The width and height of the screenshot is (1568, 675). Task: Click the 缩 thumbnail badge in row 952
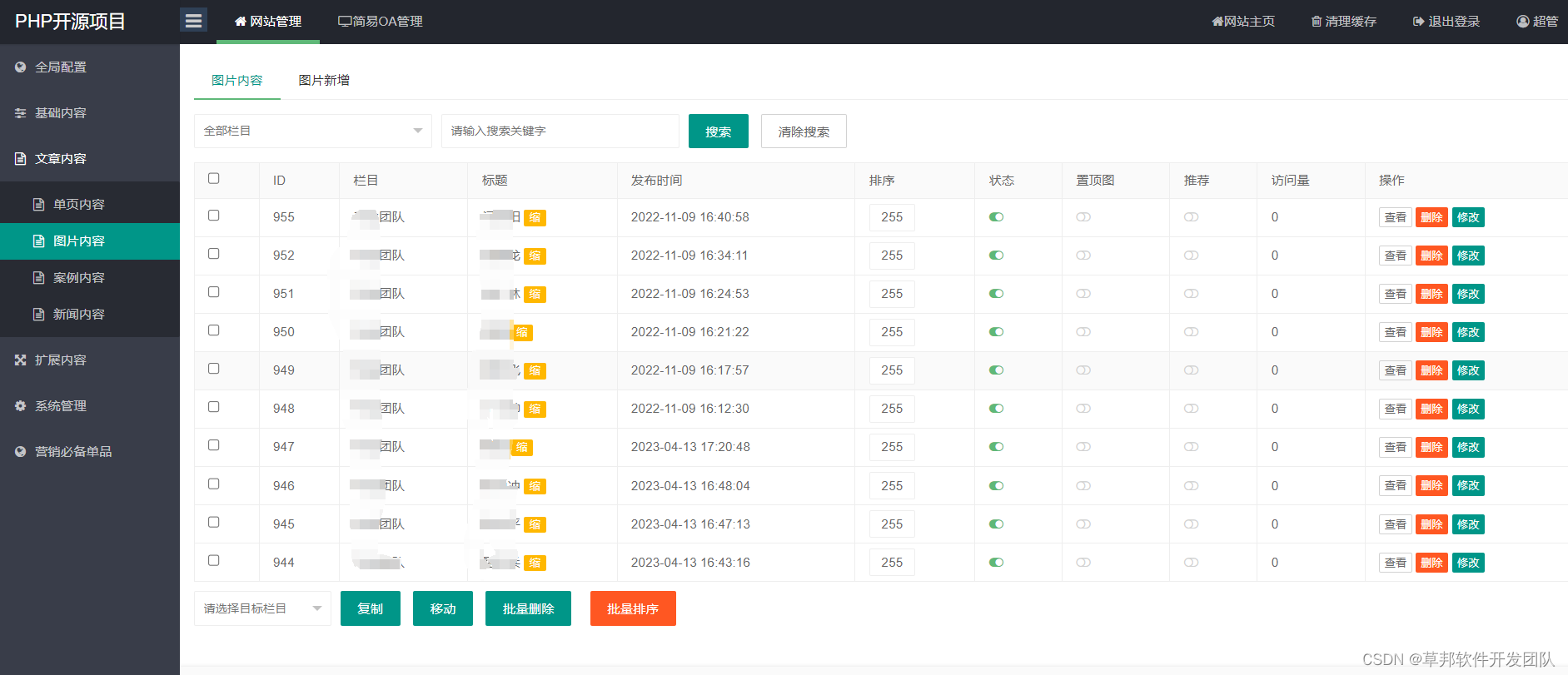(x=535, y=256)
